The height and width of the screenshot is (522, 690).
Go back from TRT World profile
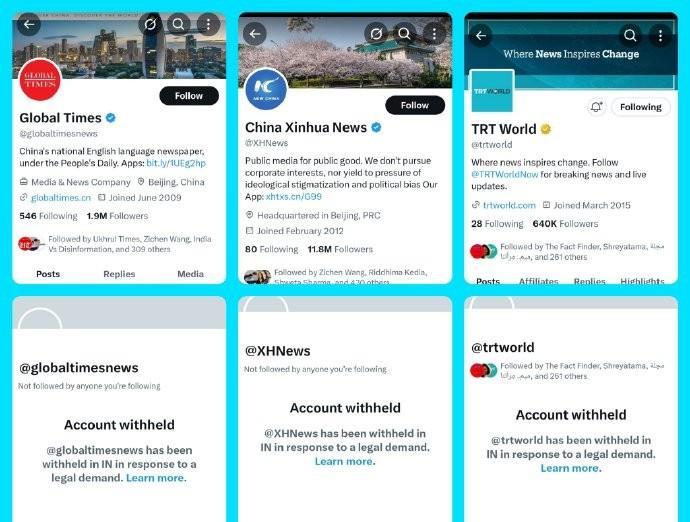[481, 36]
